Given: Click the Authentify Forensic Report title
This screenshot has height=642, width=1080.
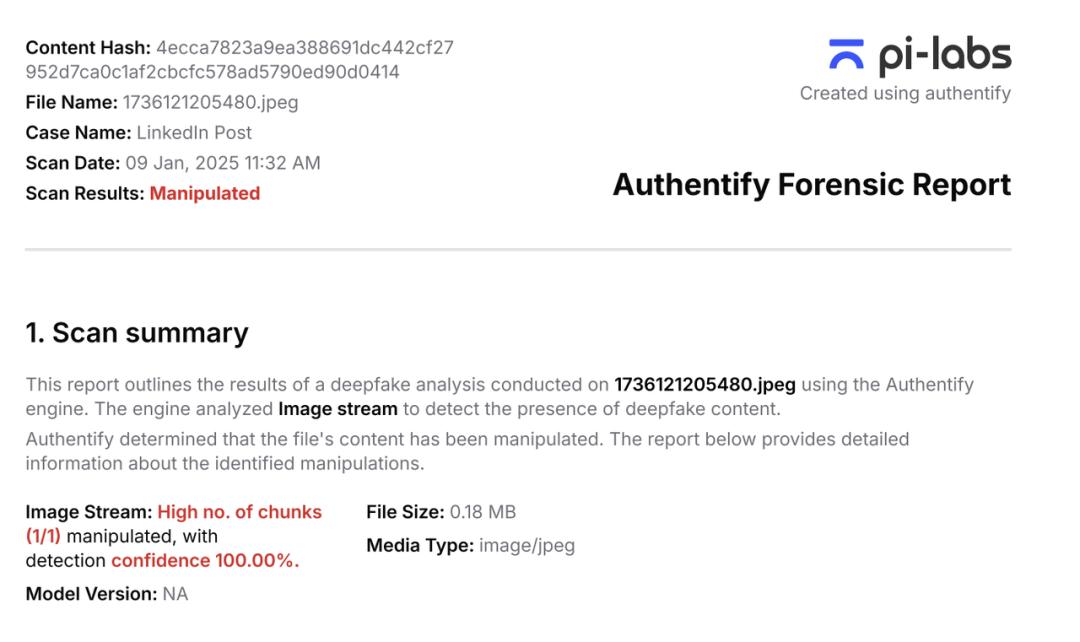Looking at the screenshot, I should coord(812,185).
